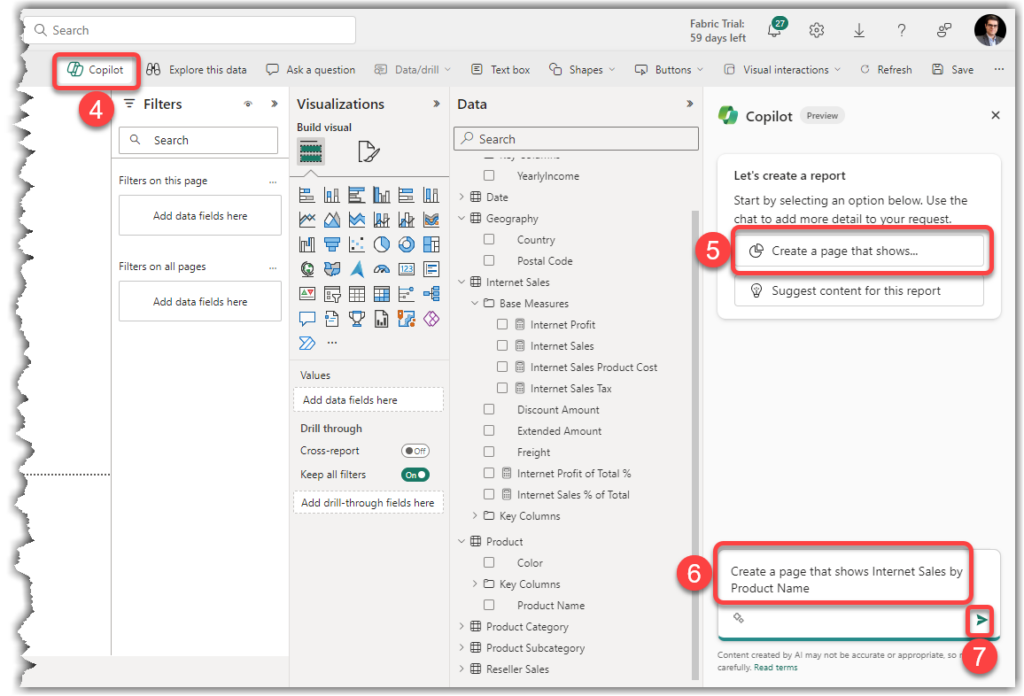Switch to Explore this data
1024x696 pixels.
[x=196, y=69]
